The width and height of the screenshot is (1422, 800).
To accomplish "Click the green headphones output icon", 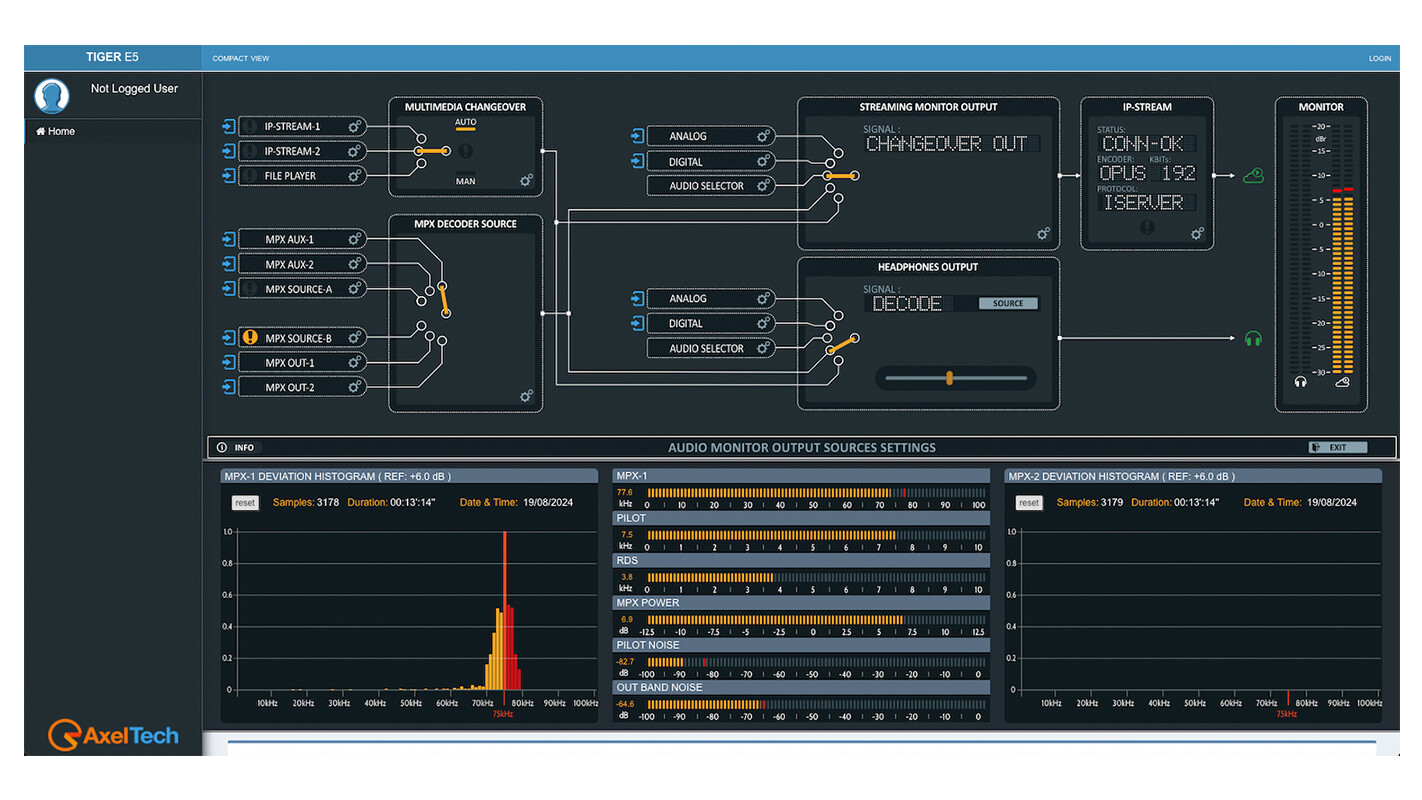I will [1253, 339].
